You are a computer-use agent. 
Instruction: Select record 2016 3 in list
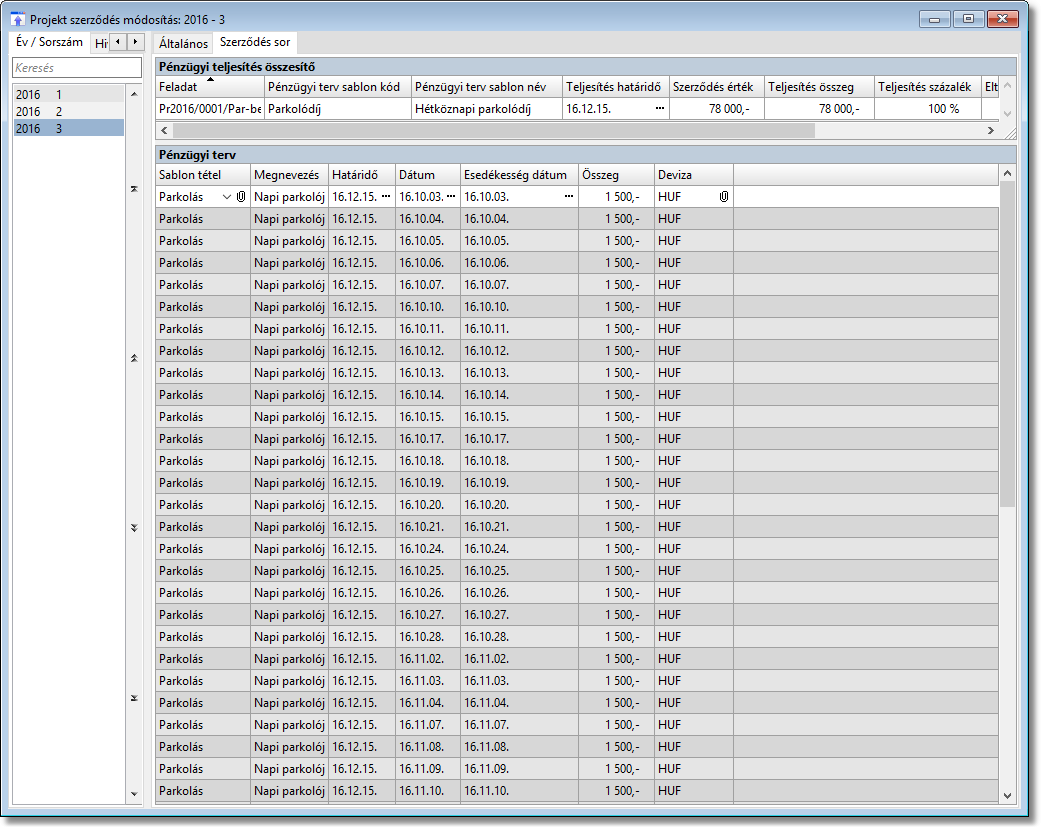[68, 128]
